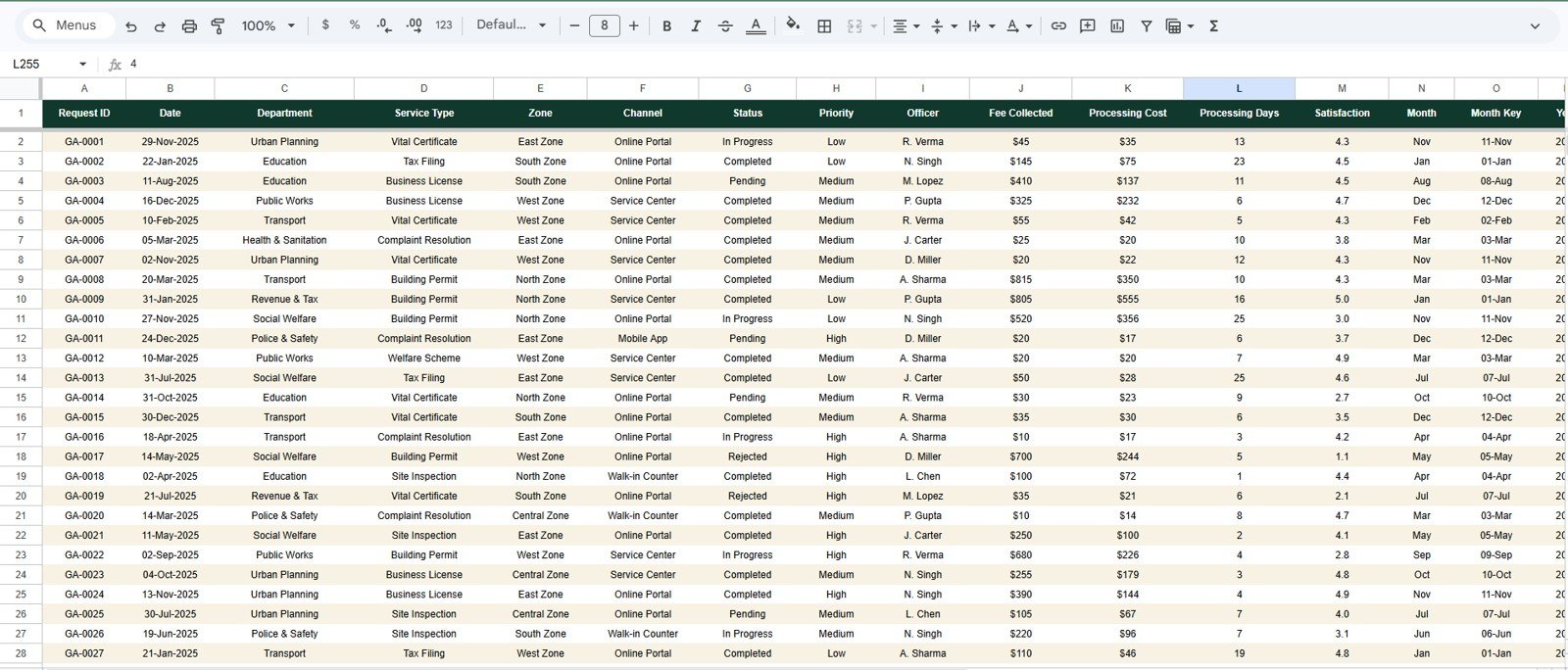Select the 09-Sep month key cell
This screenshot has width=1568, height=670.
point(1495,555)
